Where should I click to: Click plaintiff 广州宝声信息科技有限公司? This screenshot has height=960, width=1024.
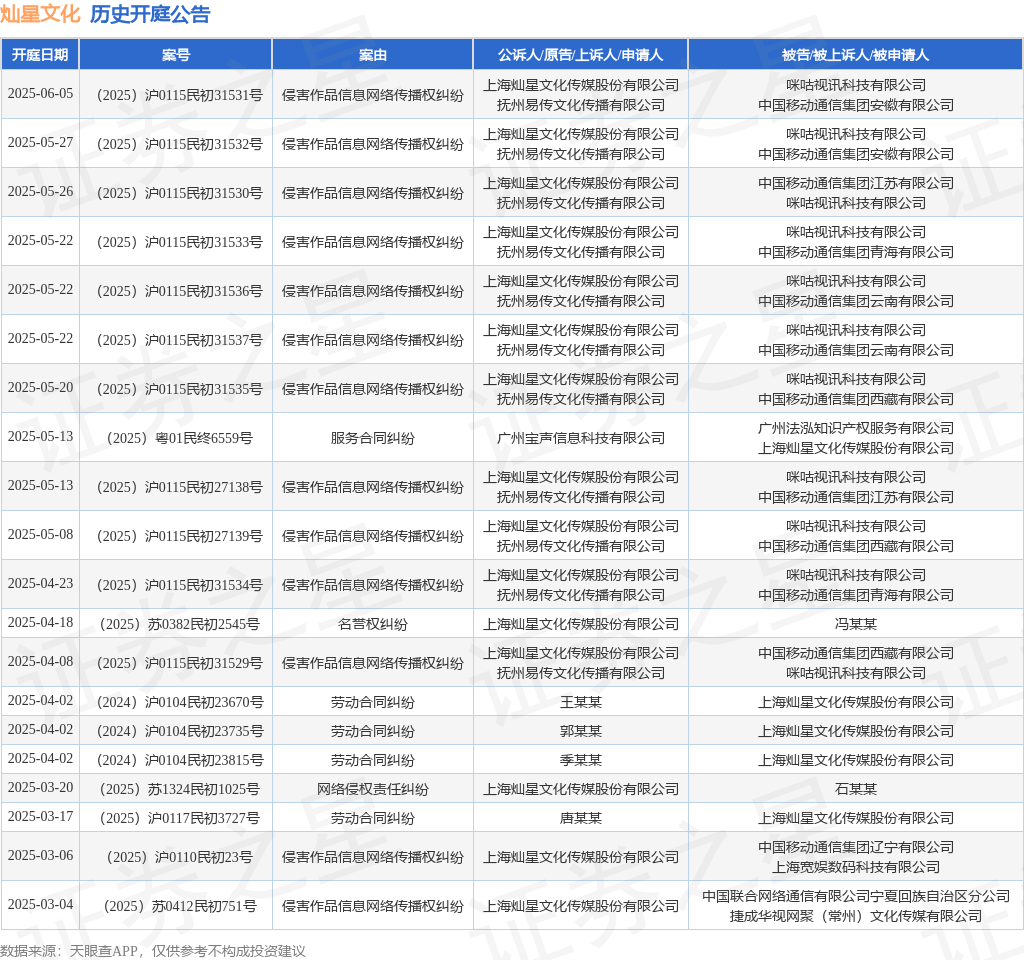(581, 438)
